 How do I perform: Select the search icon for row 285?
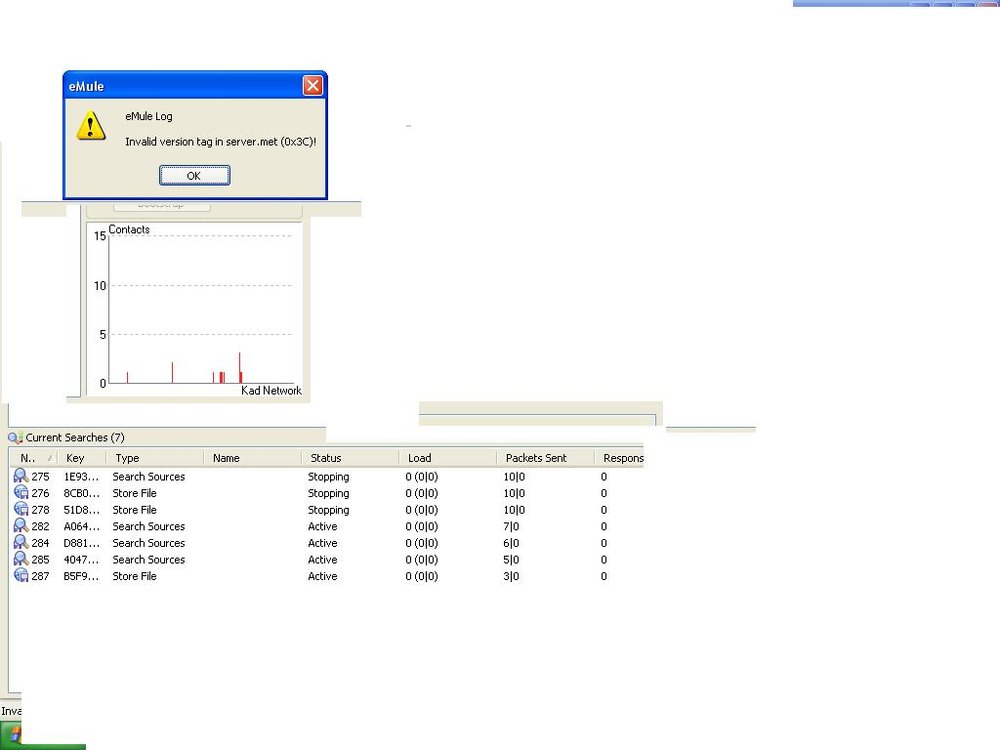[x=21, y=559]
